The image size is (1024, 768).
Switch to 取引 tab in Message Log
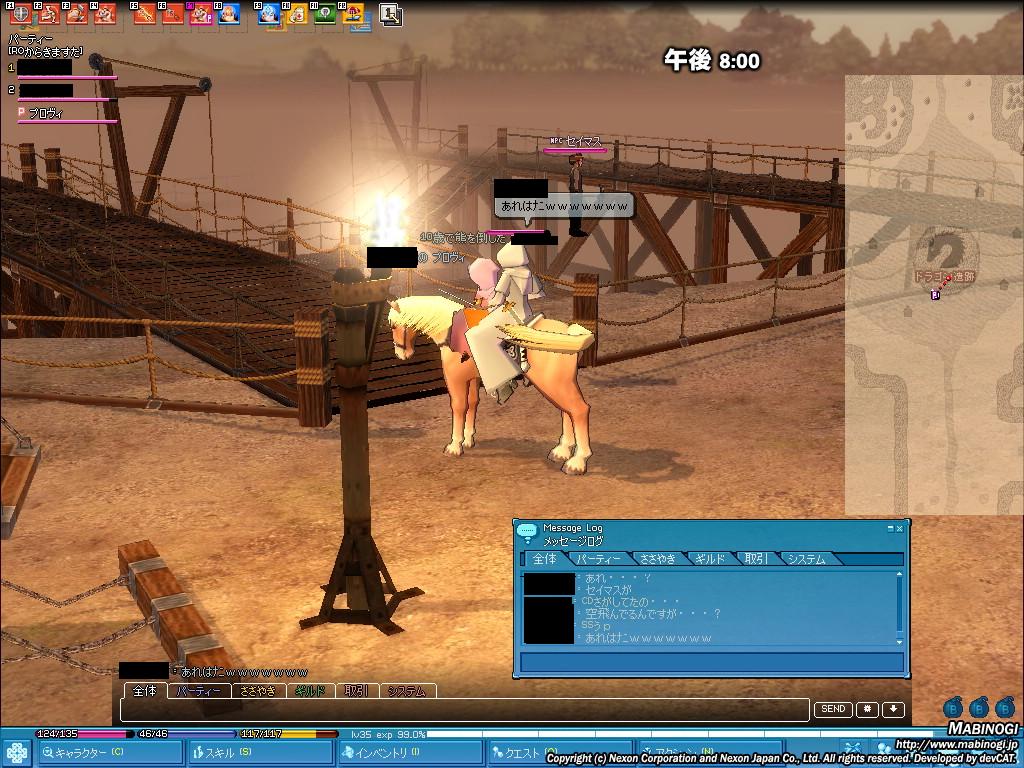click(756, 559)
